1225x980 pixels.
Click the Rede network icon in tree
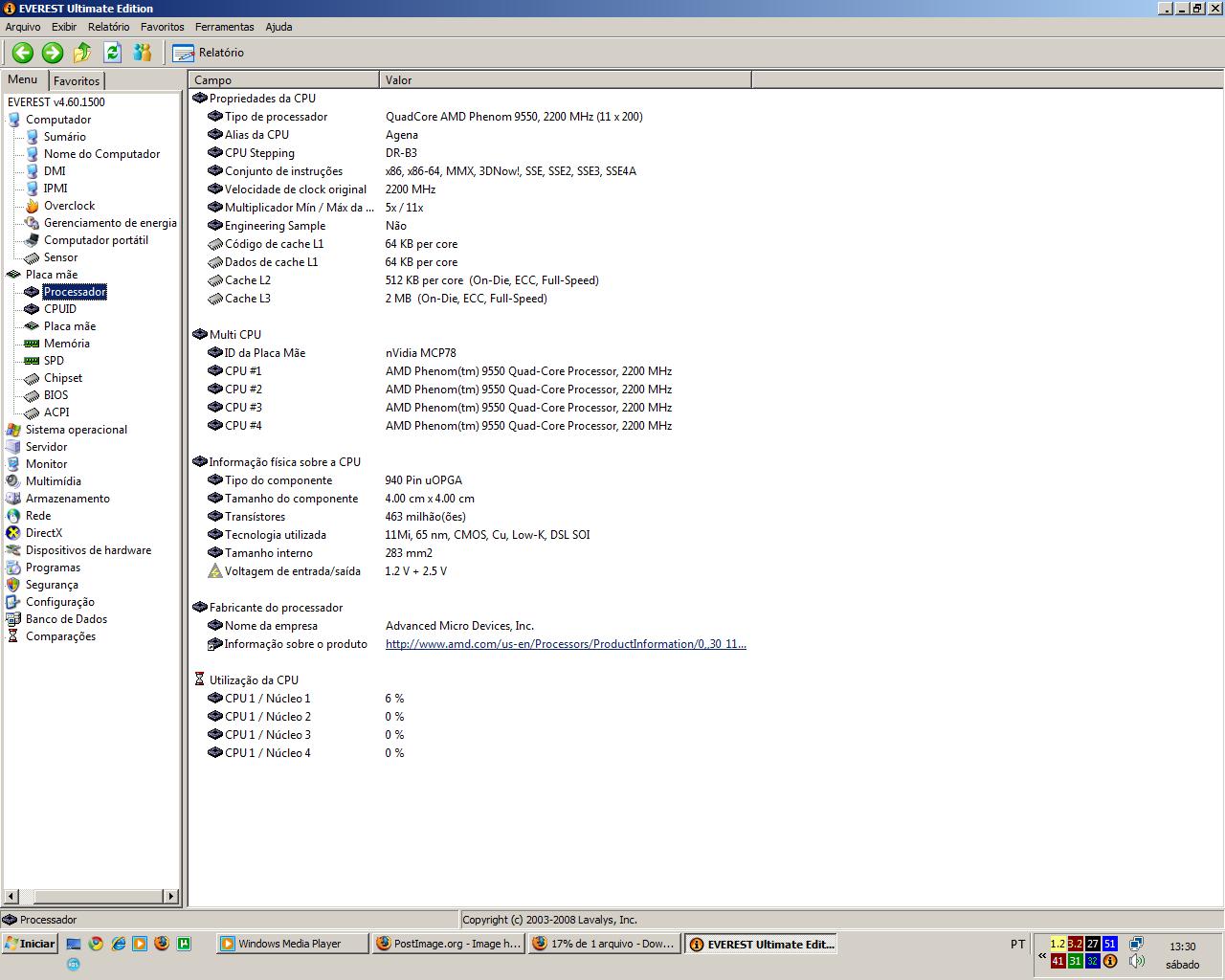click(13, 516)
